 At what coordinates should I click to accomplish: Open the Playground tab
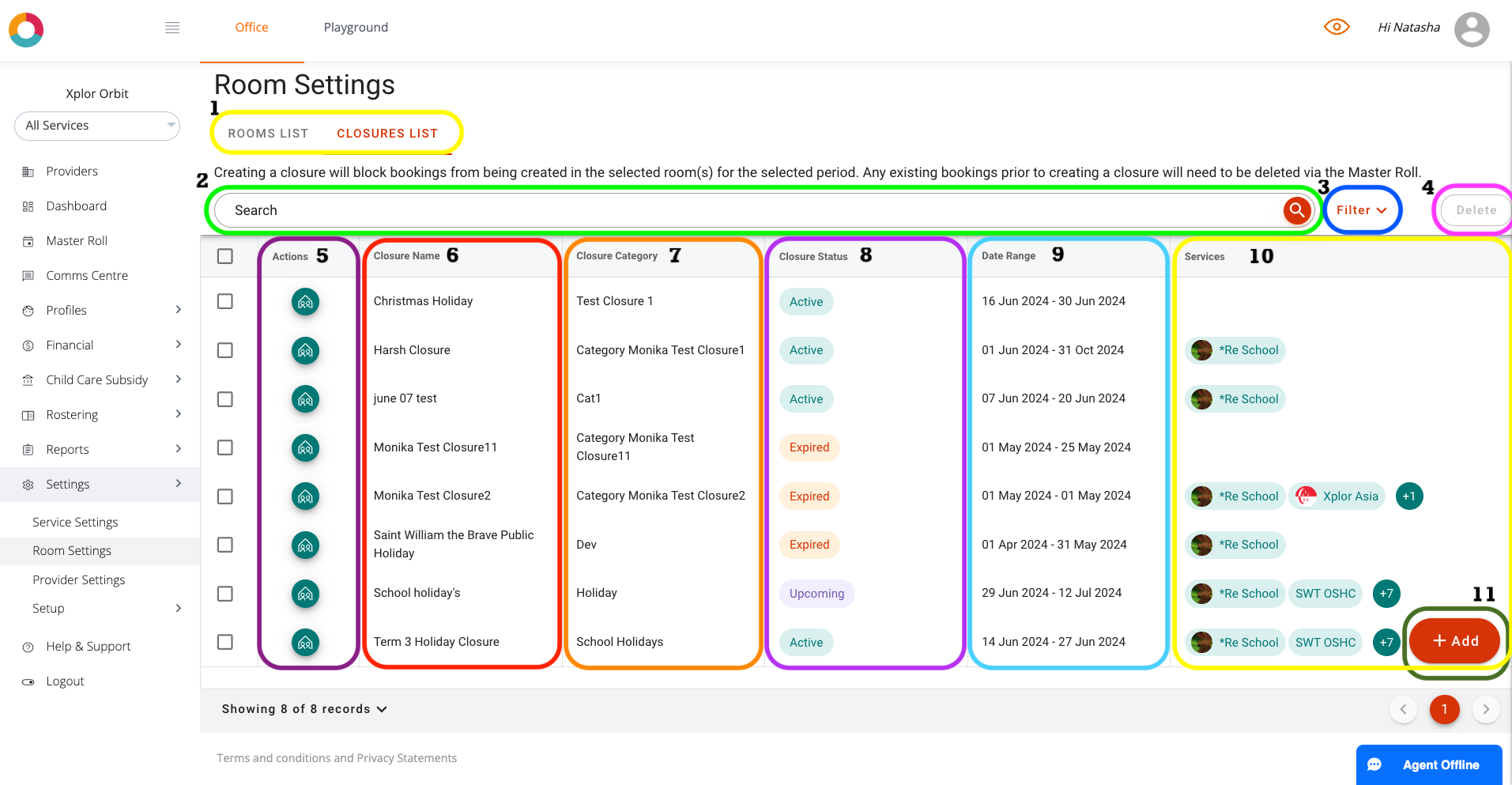356,28
